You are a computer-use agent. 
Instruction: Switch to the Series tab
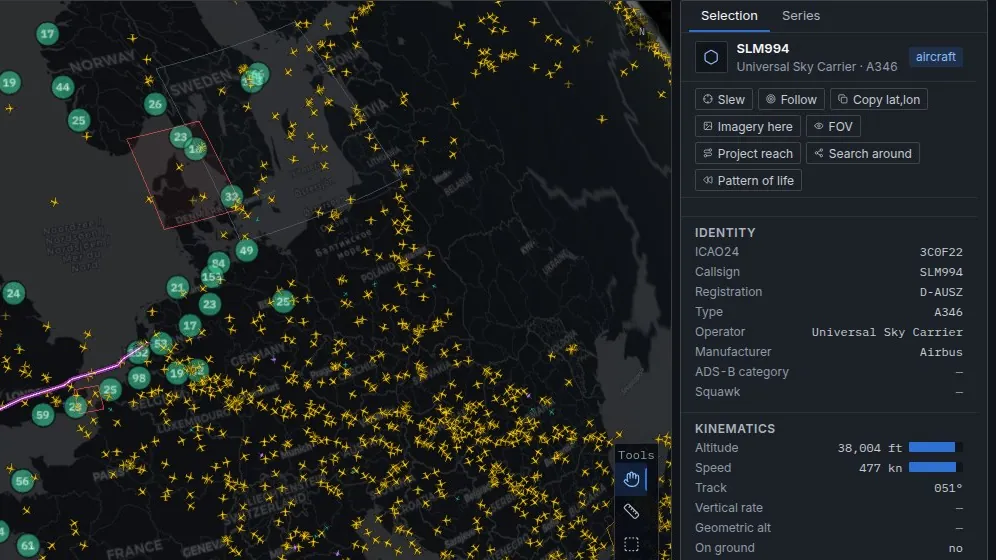tap(800, 16)
